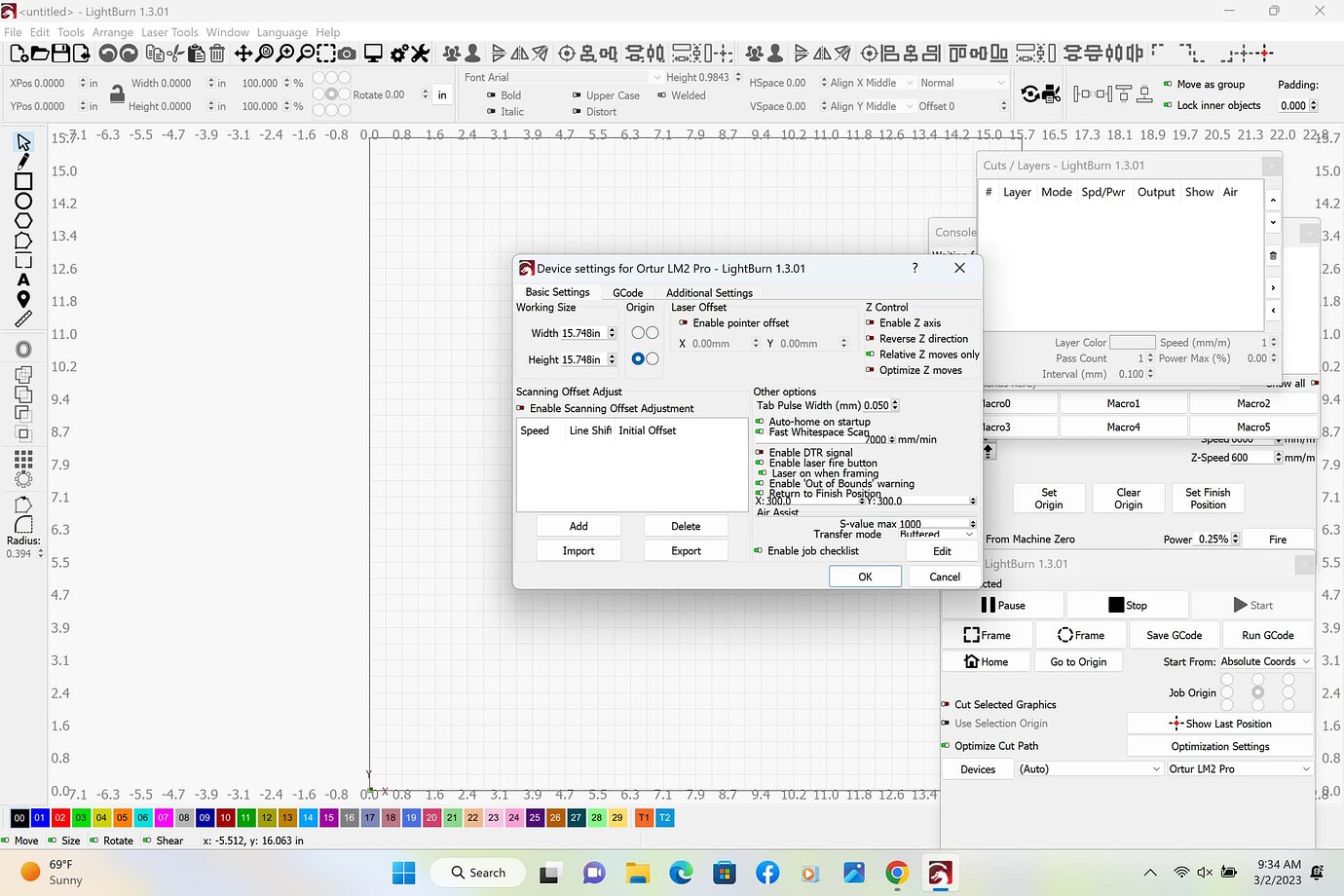Open the Laser Tools menu
This screenshot has width=1344, height=896.
(x=169, y=32)
